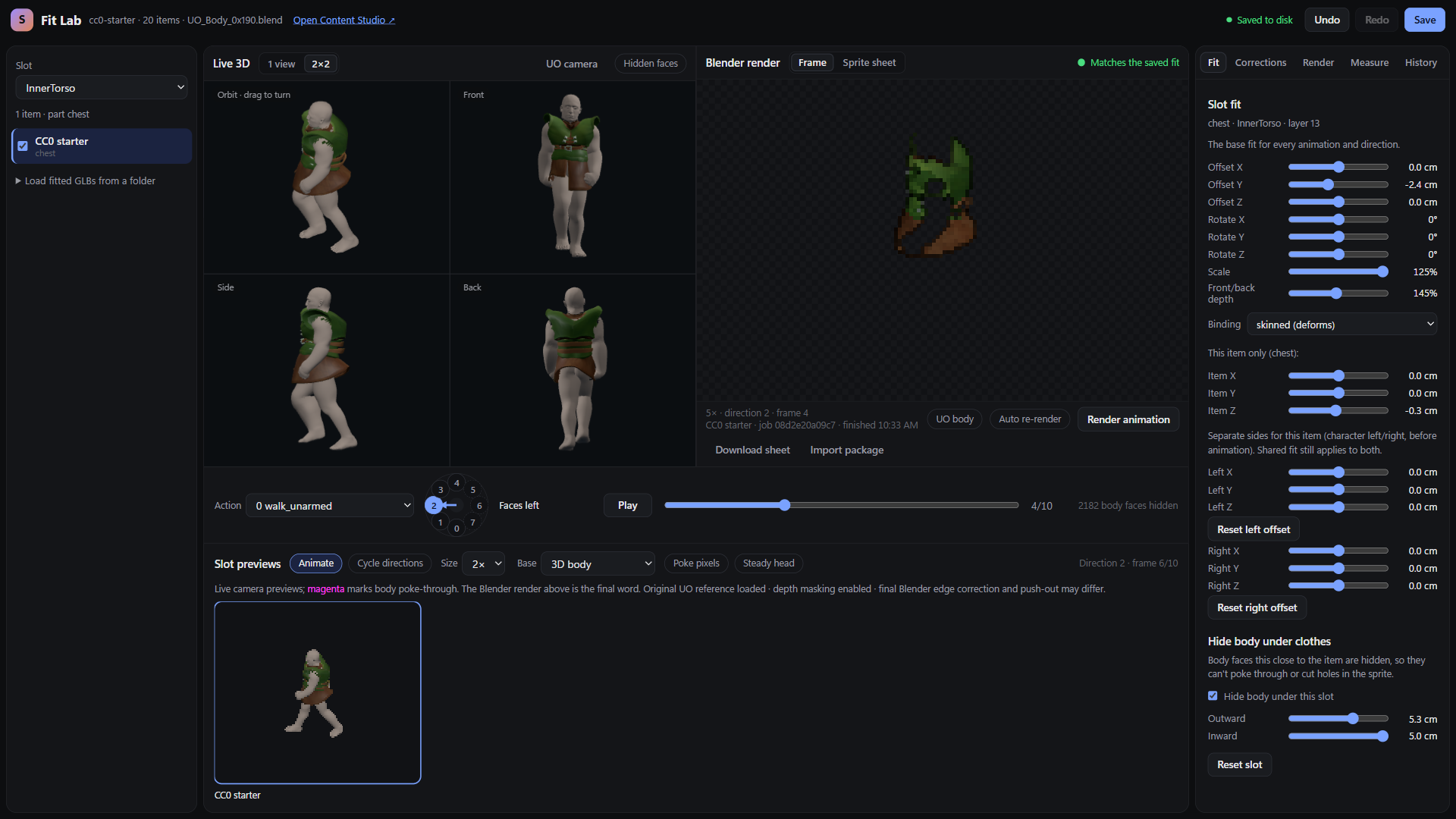
Task: Toggle Auto re-render
Action: point(1030,419)
